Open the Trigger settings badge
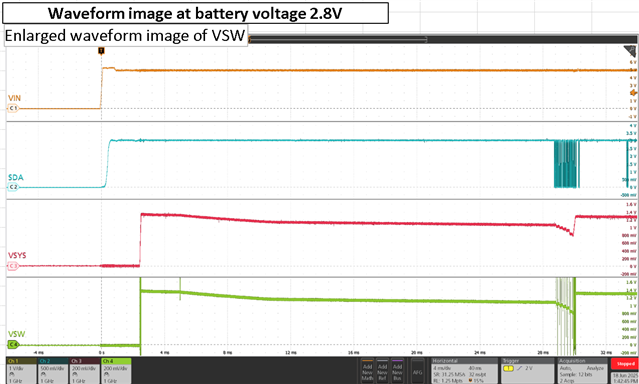Screen dimensions: 639x384 click(528, 371)
